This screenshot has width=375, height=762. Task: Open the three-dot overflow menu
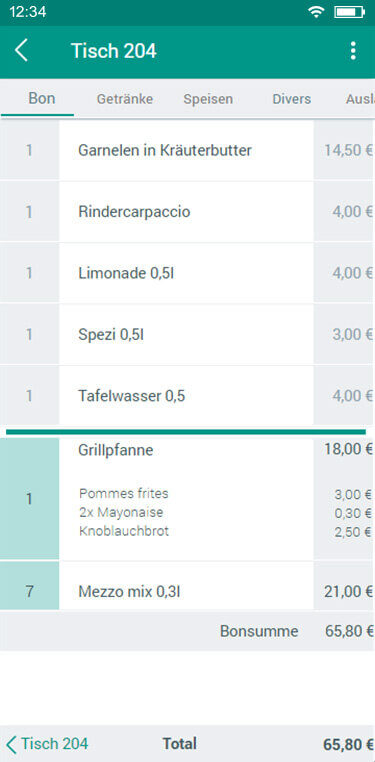click(353, 51)
